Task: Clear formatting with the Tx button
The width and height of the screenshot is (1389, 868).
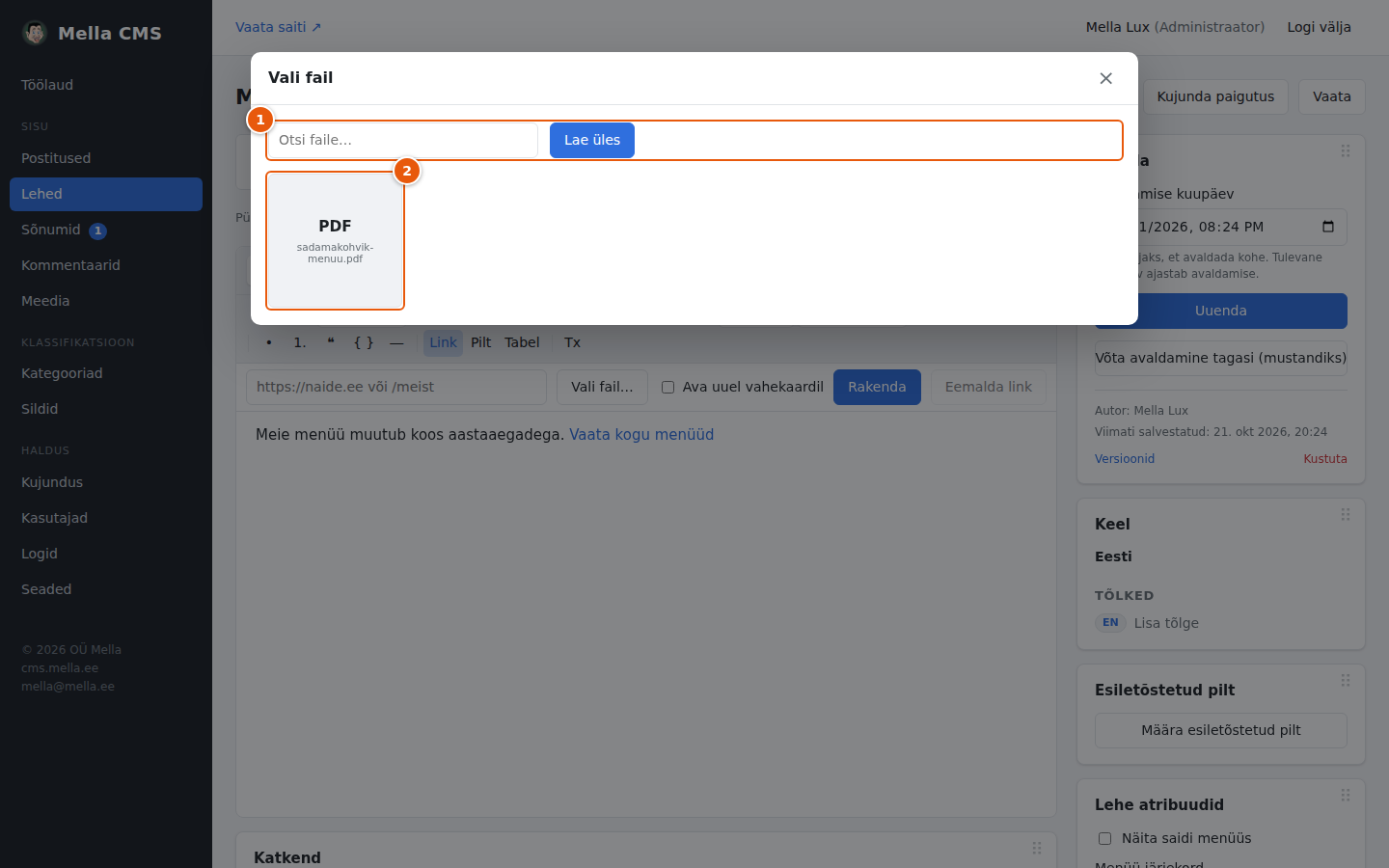Action: [572, 342]
